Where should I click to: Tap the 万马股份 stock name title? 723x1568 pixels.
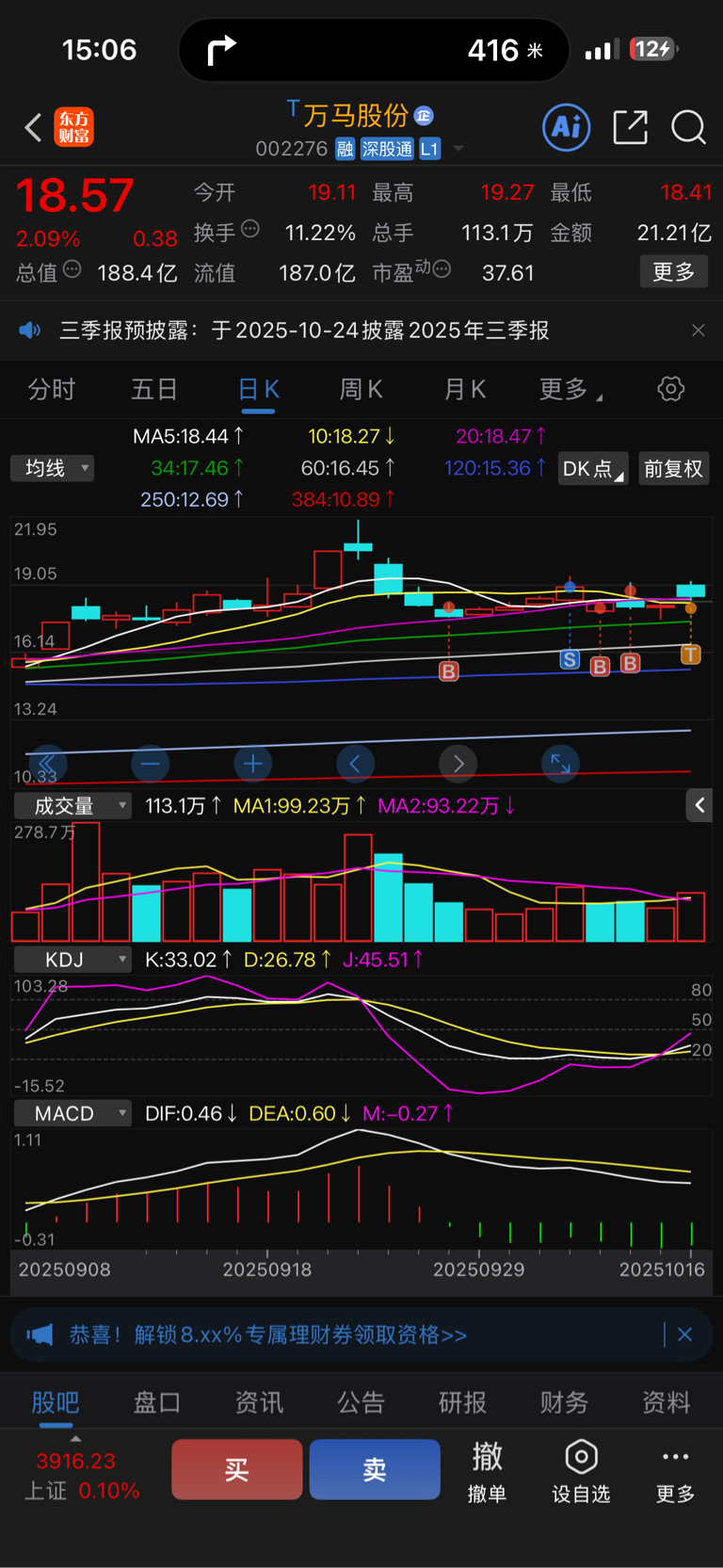click(355, 115)
